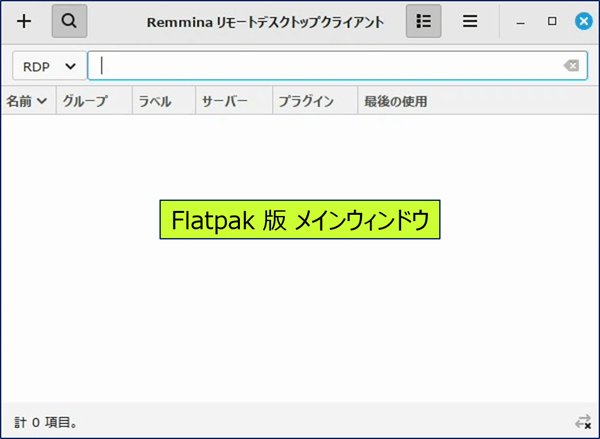Minimize the Remmina window
Viewport: 600px width, 439px height.
pyautogui.click(x=520, y=22)
